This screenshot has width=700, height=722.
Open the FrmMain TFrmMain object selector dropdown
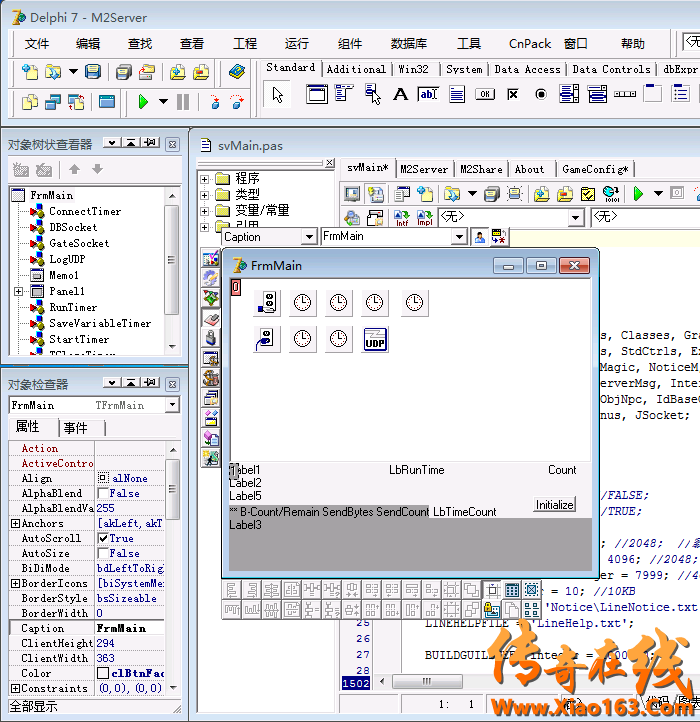point(172,405)
